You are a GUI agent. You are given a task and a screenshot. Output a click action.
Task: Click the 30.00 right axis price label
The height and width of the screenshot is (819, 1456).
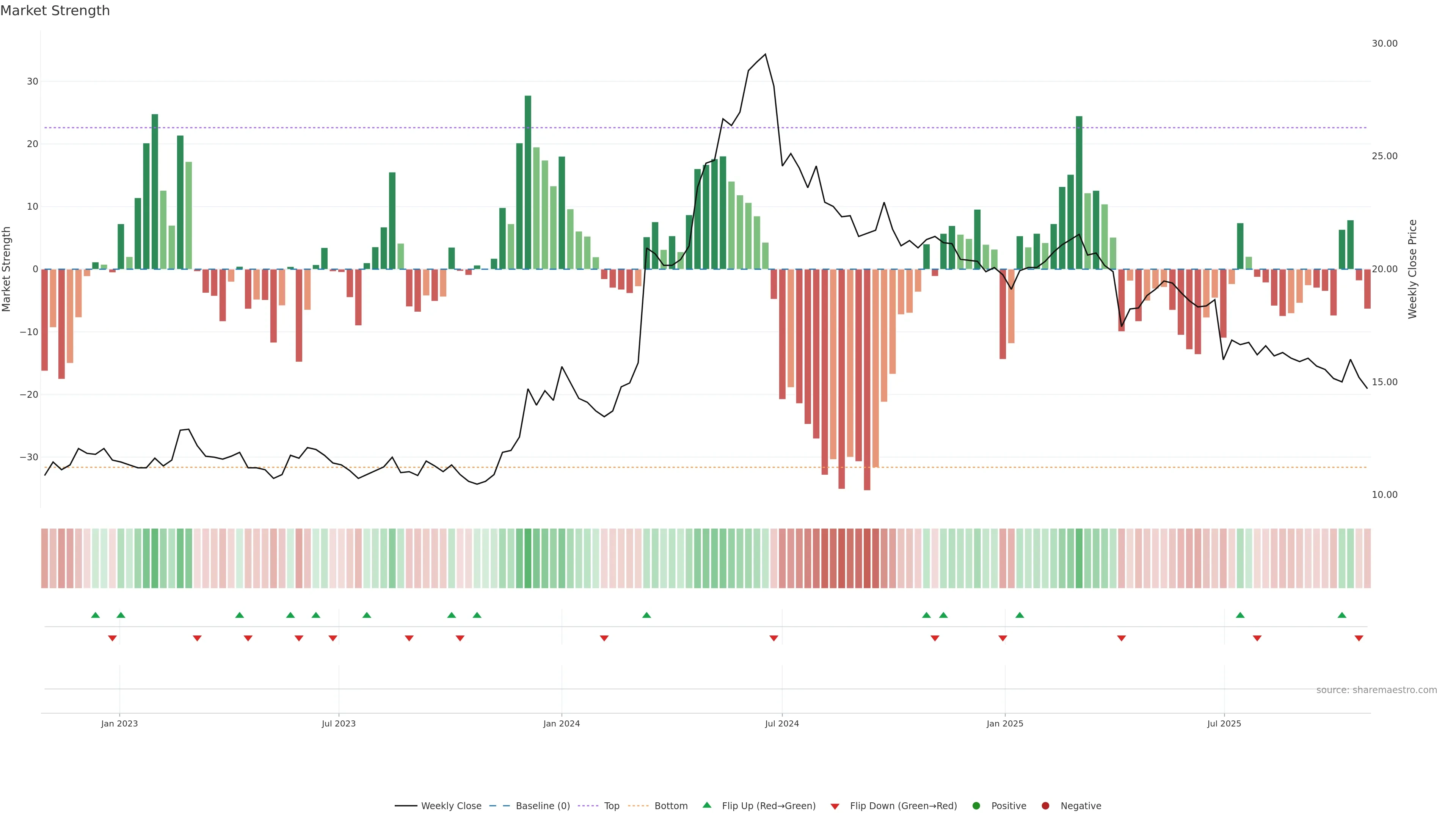coord(1384,44)
